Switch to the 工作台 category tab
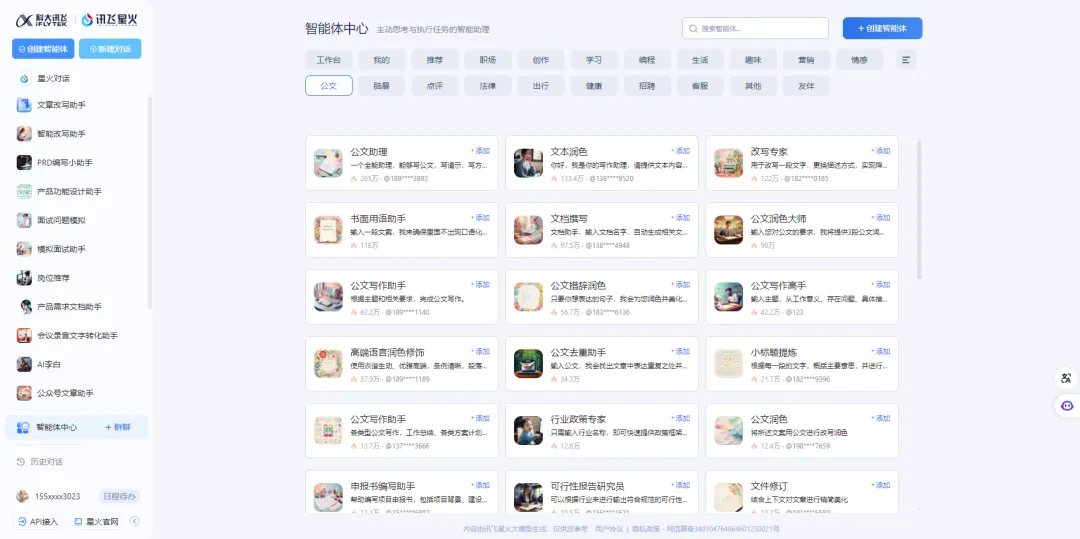Viewport: 1080px width, 539px height. click(x=329, y=60)
